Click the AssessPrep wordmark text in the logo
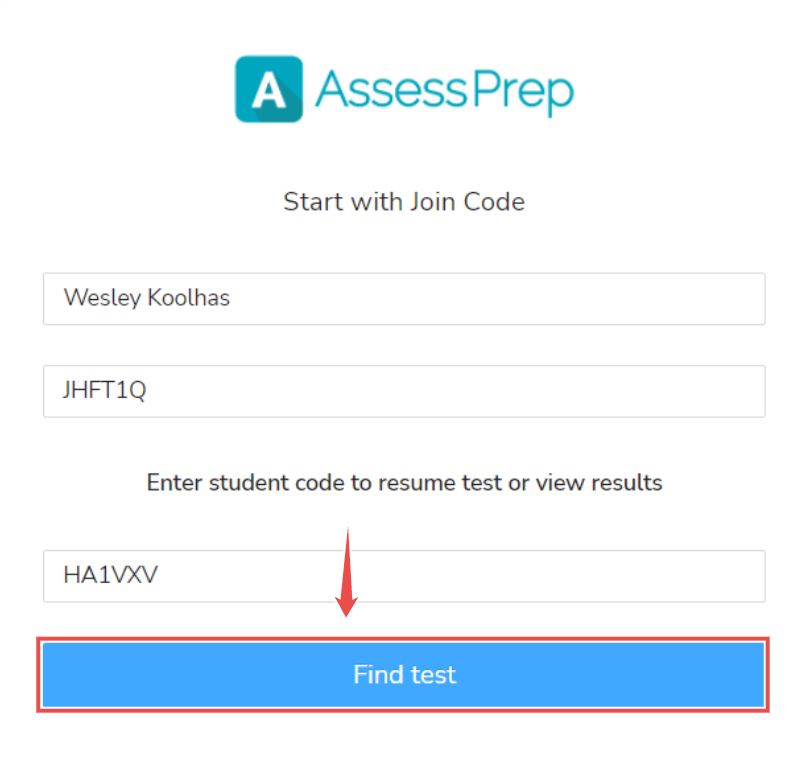 (x=444, y=90)
